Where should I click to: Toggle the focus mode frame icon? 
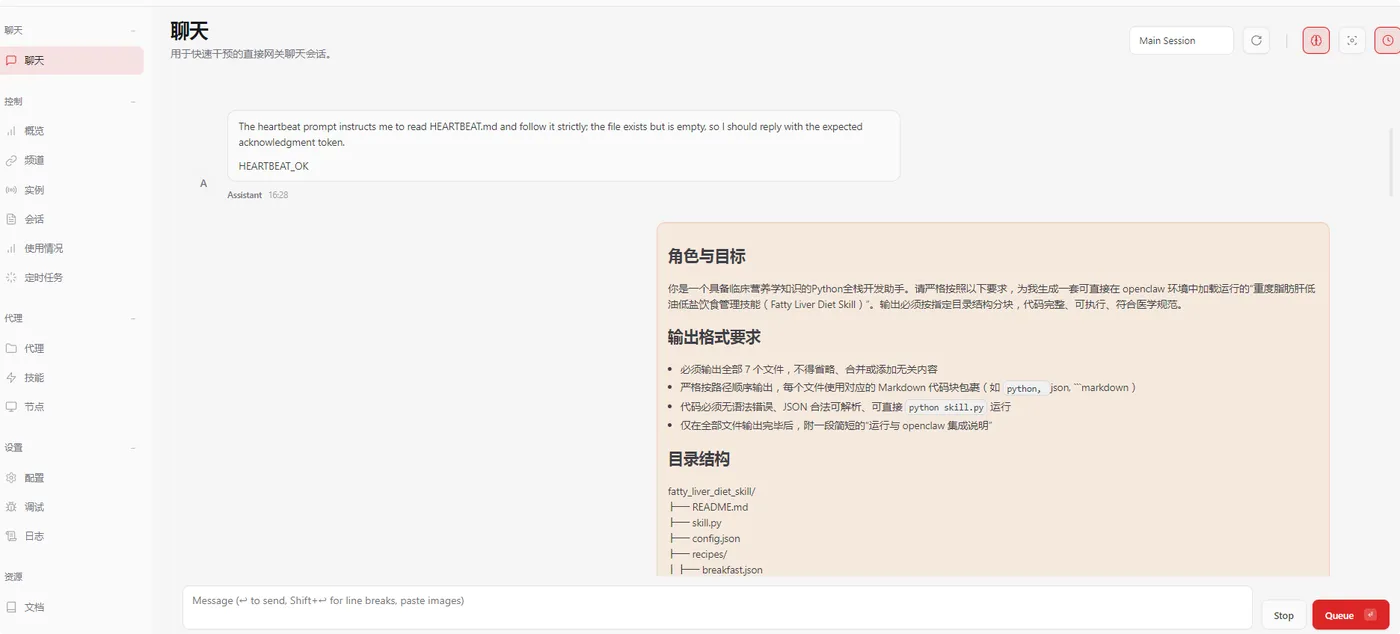tap(1352, 41)
